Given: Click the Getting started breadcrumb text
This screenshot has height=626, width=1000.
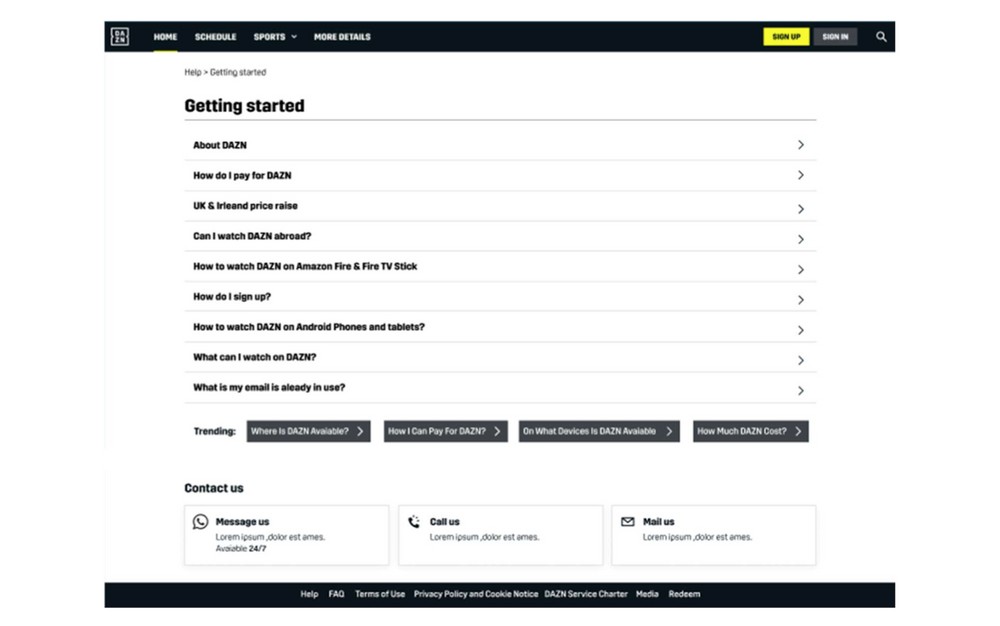Looking at the screenshot, I should pos(238,72).
